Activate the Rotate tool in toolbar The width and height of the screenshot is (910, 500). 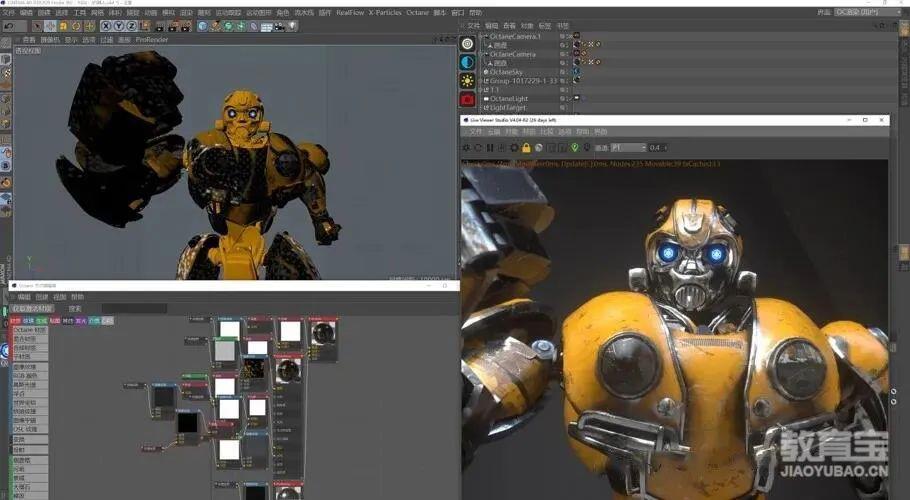click(77, 26)
